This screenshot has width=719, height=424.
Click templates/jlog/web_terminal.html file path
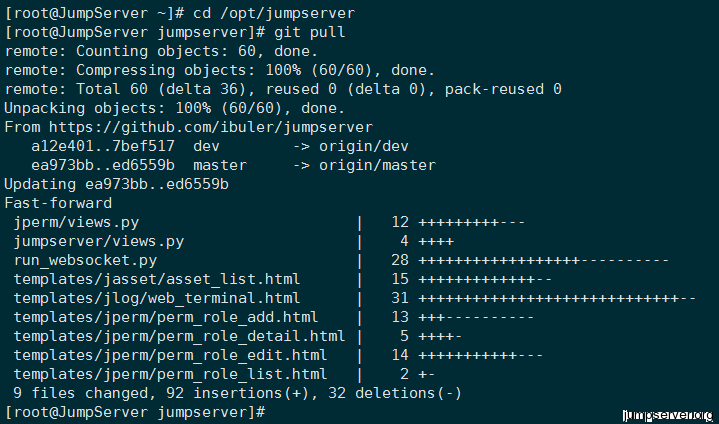tap(157, 298)
